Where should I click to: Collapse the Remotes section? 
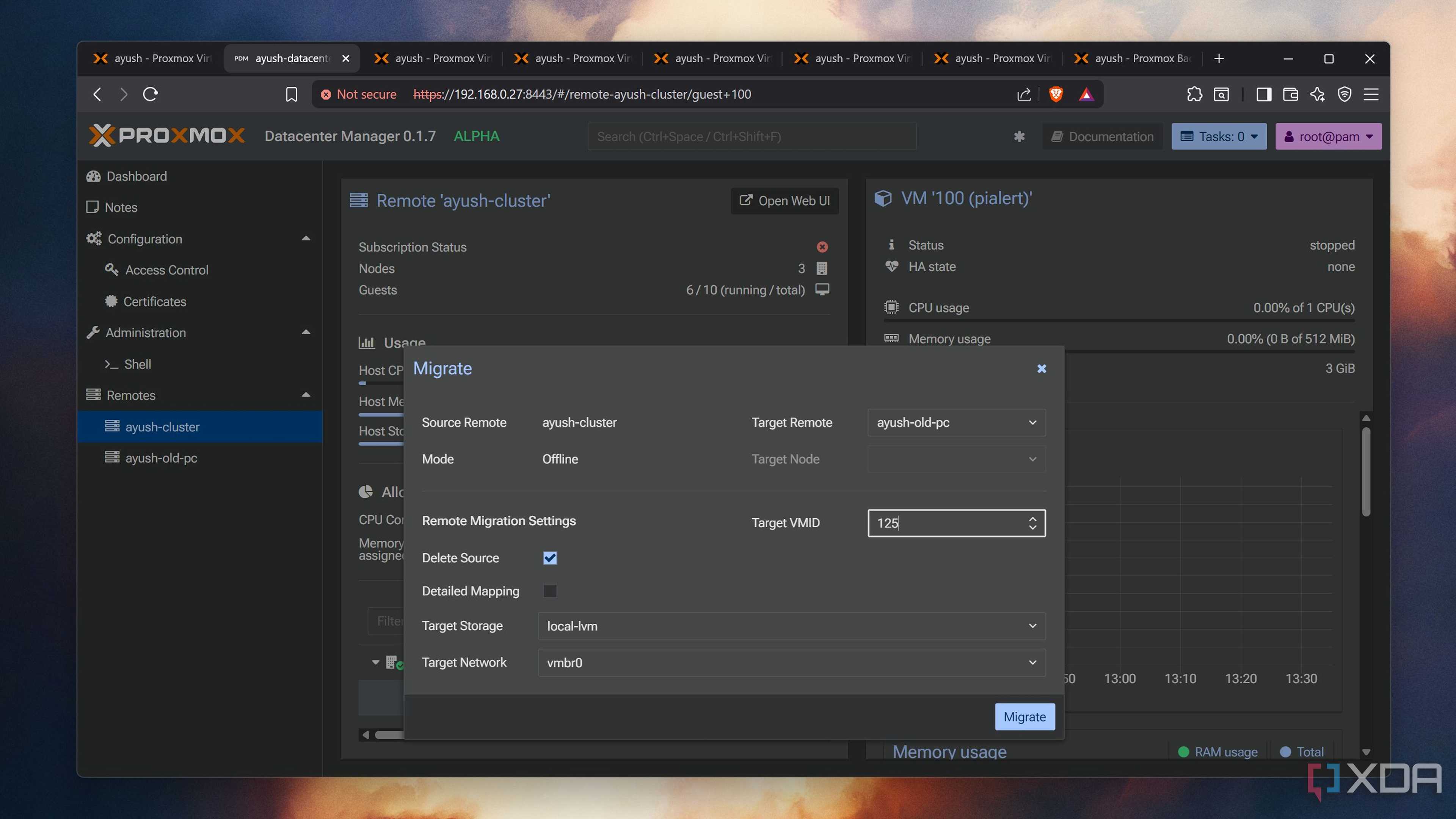tap(306, 395)
